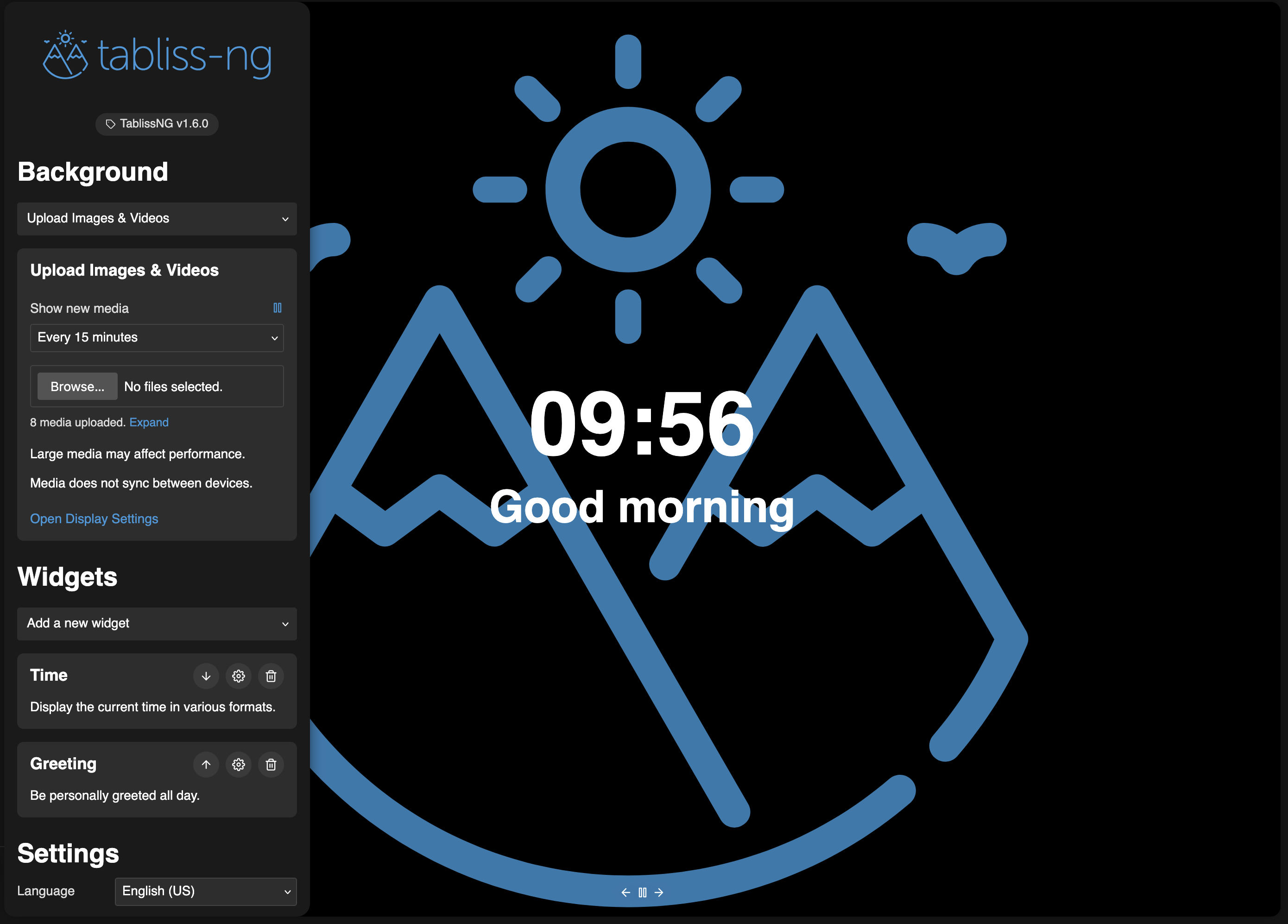Open Time widget settings gear
Screen dimensions: 1288x924
click(x=239, y=676)
